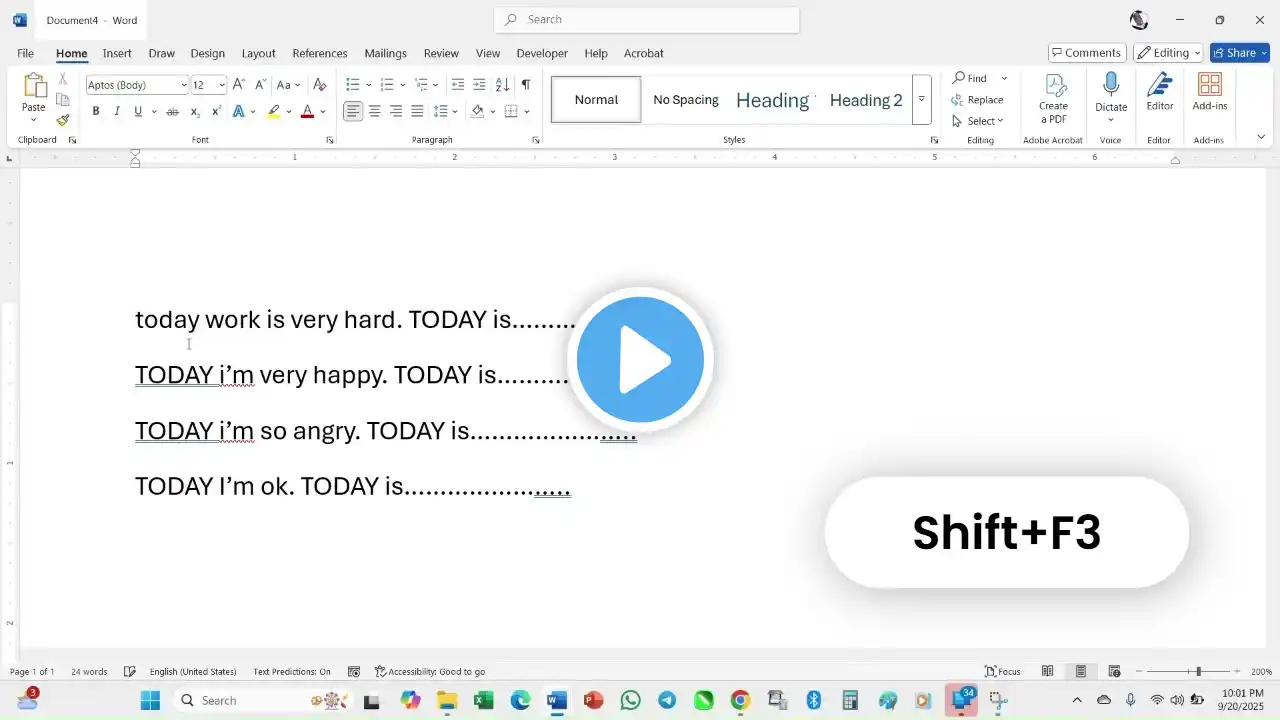
Task: Open the Select dropdown in Editing group
Action: coord(978,121)
